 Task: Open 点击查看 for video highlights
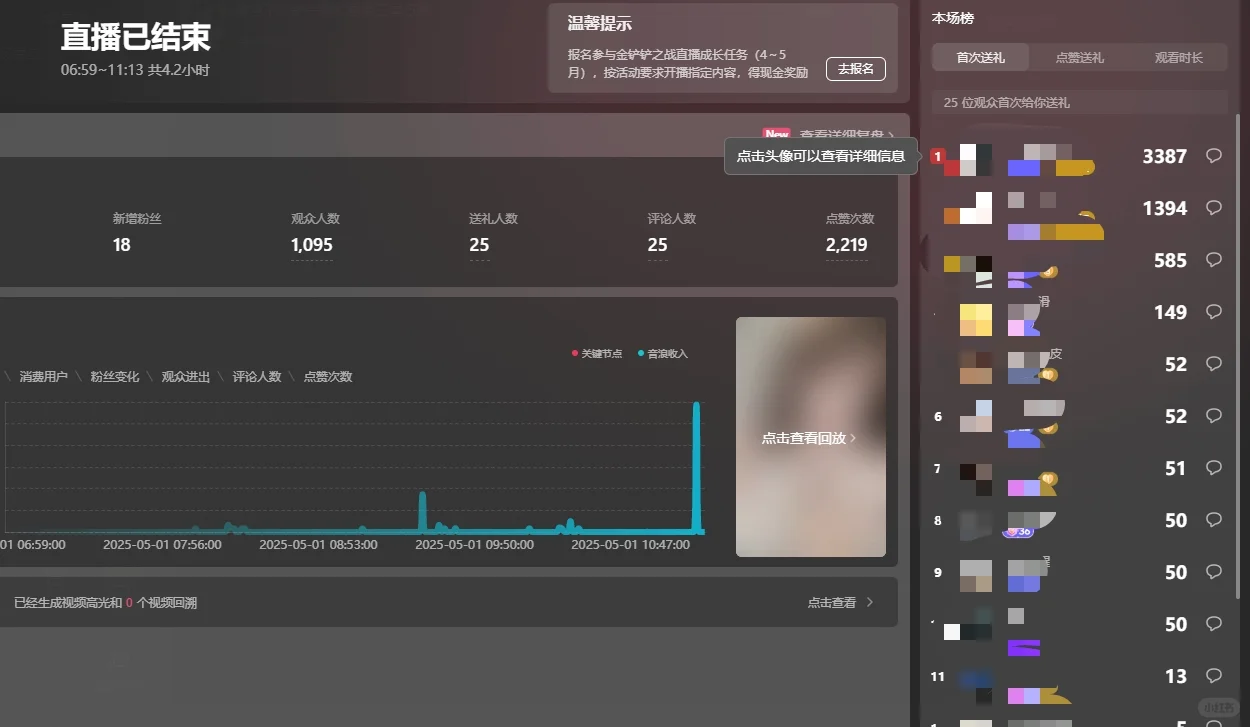pos(832,603)
